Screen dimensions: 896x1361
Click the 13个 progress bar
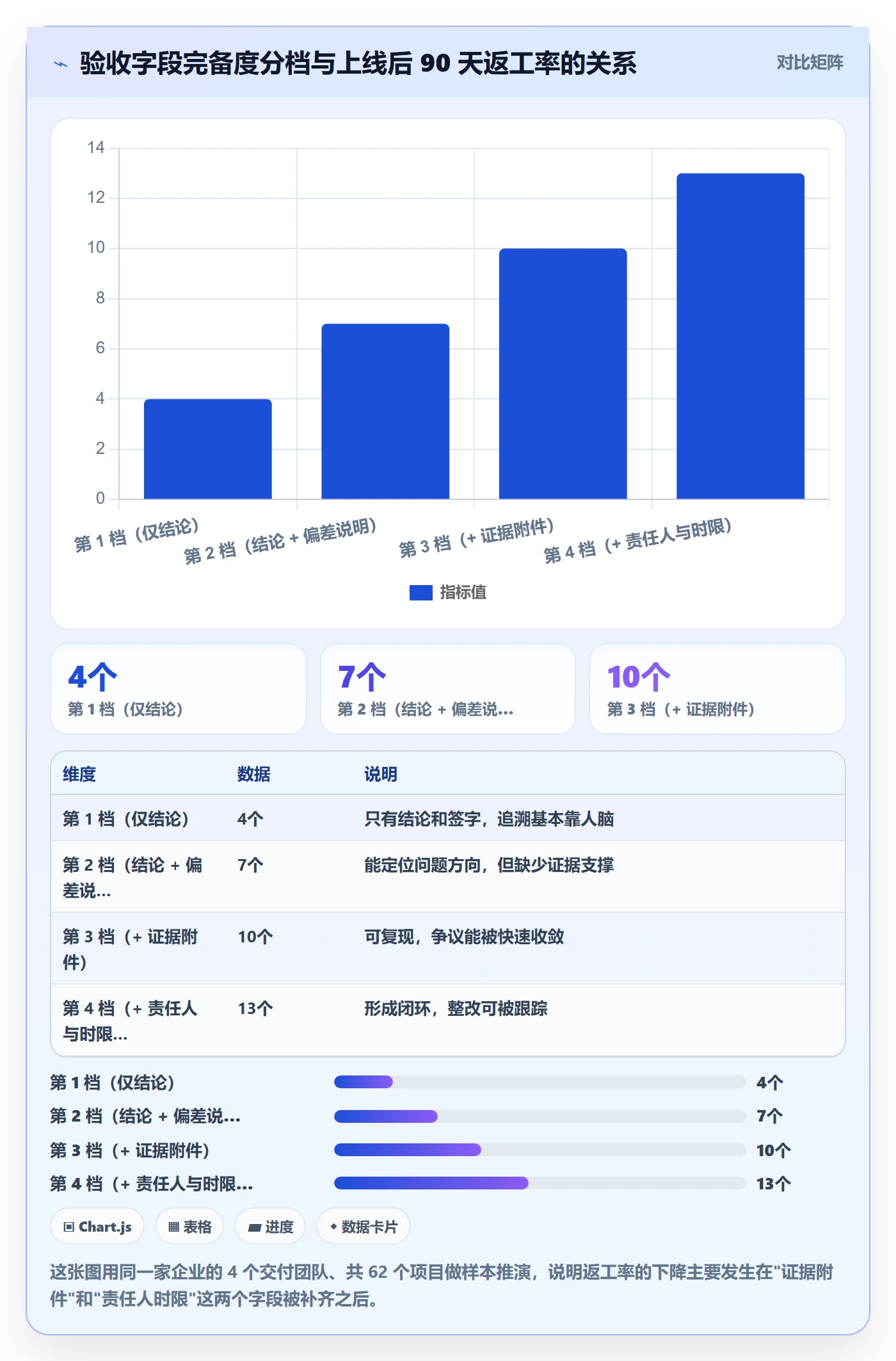tap(540, 1183)
